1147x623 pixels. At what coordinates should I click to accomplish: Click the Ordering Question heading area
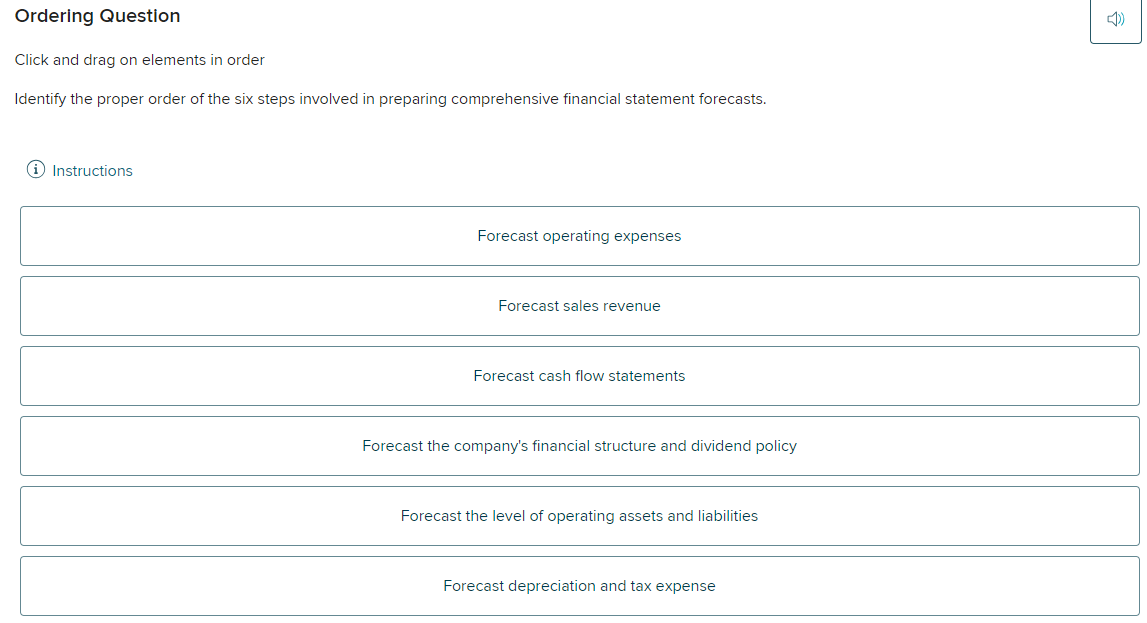coord(97,16)
